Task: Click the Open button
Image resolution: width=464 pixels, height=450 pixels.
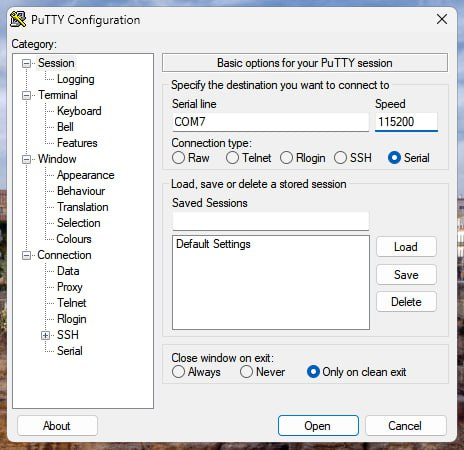Action: coord(318,426)
